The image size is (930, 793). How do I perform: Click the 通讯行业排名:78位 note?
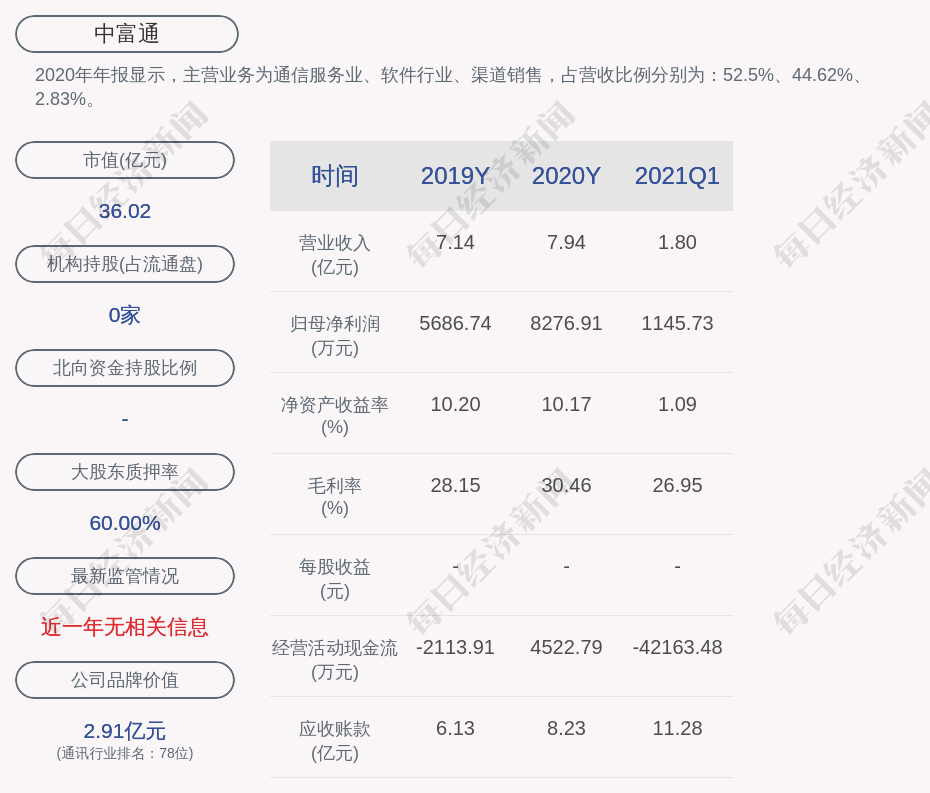click(125, 753)
